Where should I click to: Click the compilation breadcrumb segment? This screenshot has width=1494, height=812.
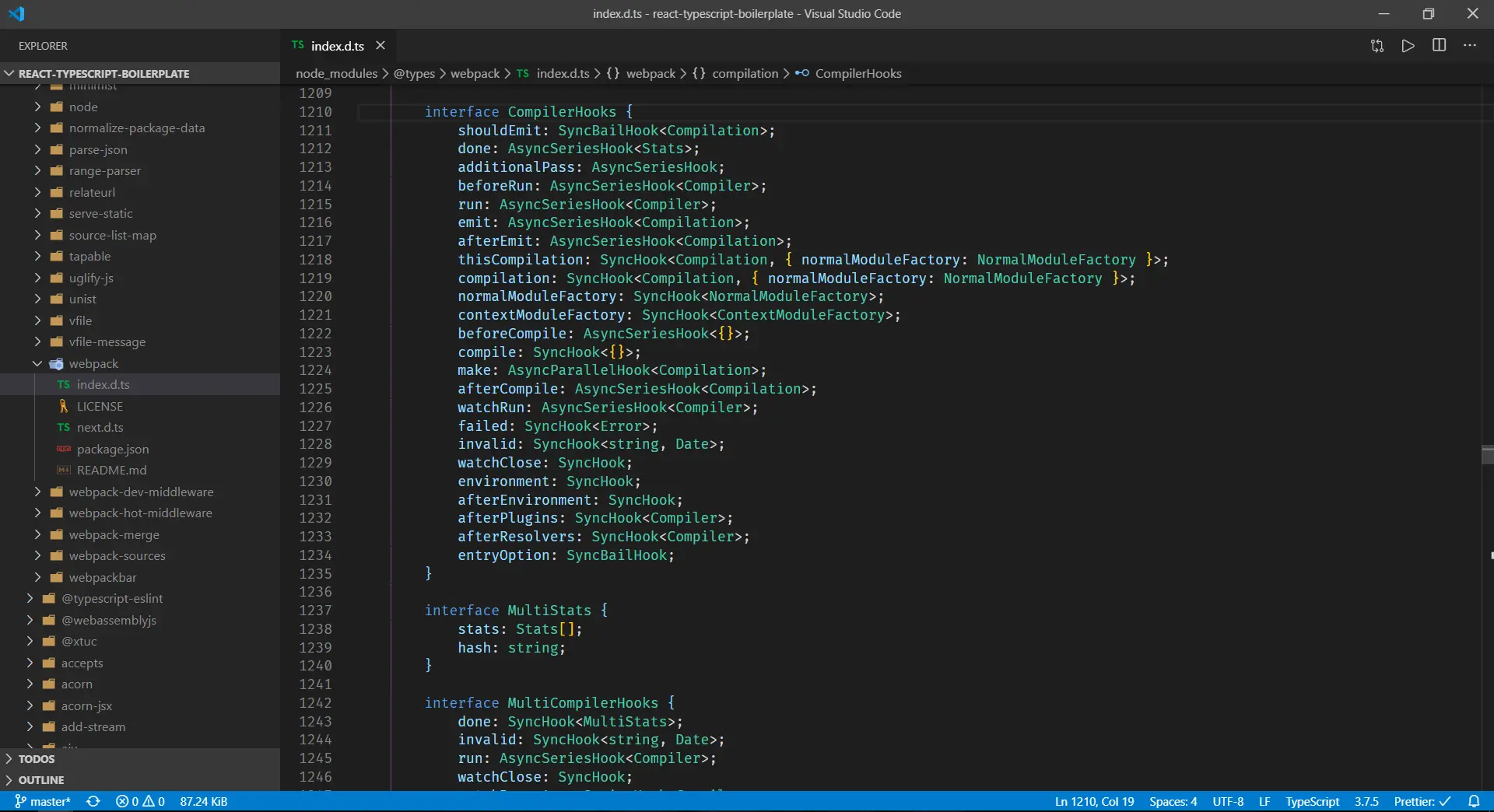tap(745, 74)
